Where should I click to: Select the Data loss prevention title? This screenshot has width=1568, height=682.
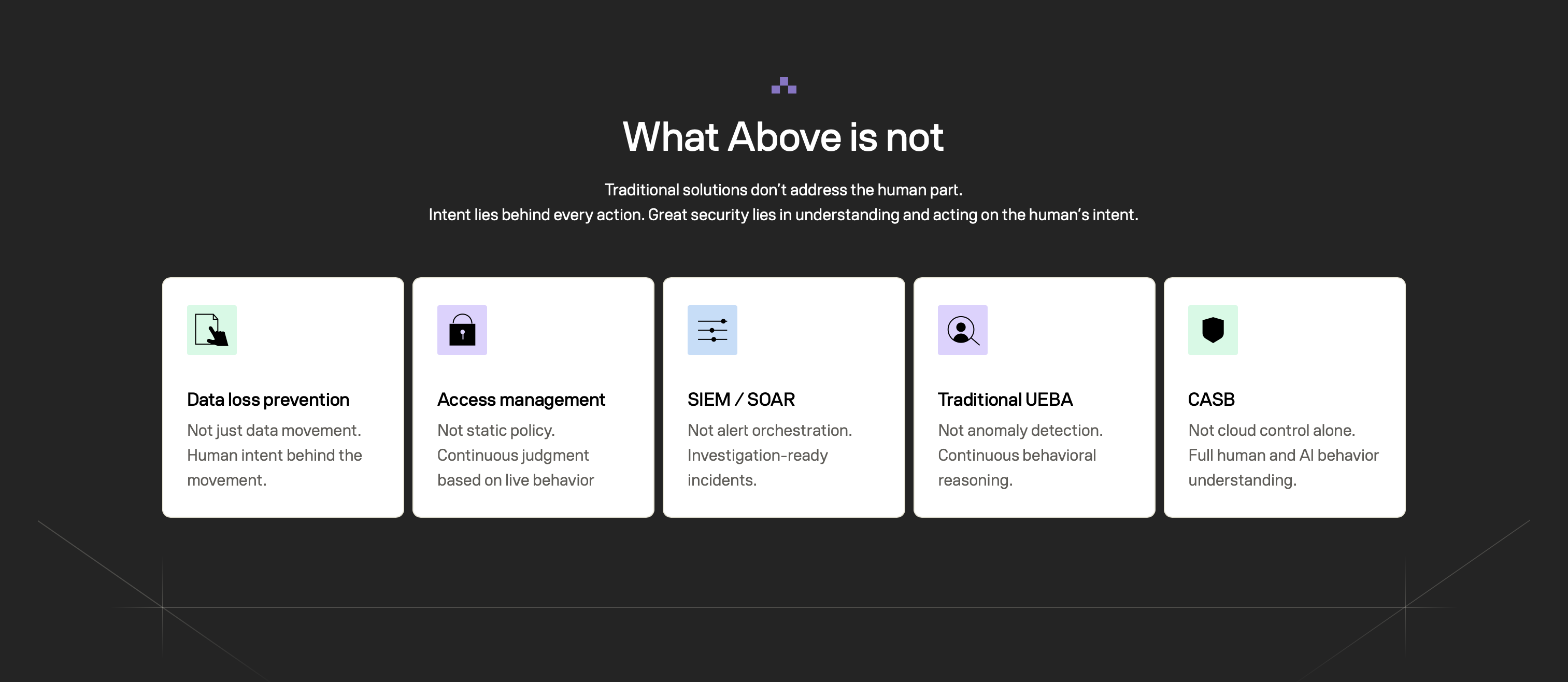coord(268,400)
